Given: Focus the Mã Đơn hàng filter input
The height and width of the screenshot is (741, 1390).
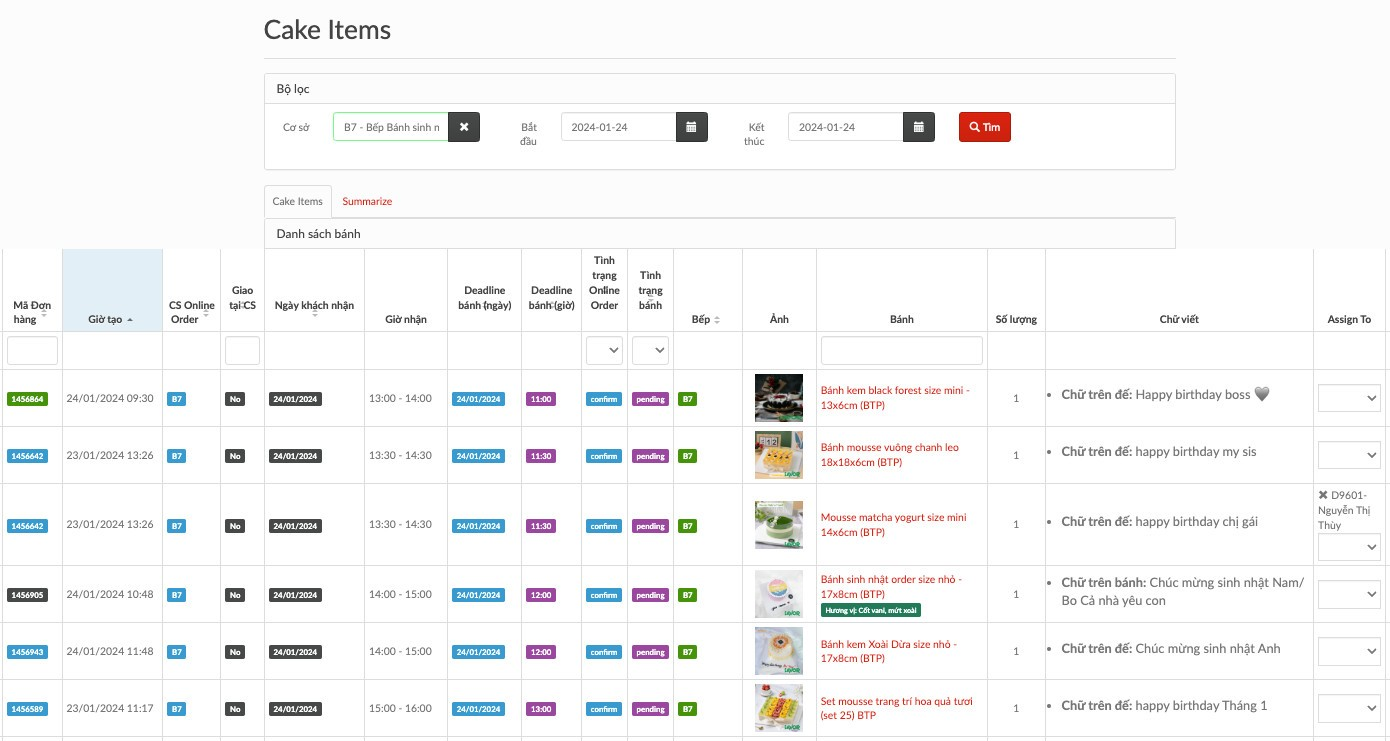Looking at the screenshot, I should 32,350.
